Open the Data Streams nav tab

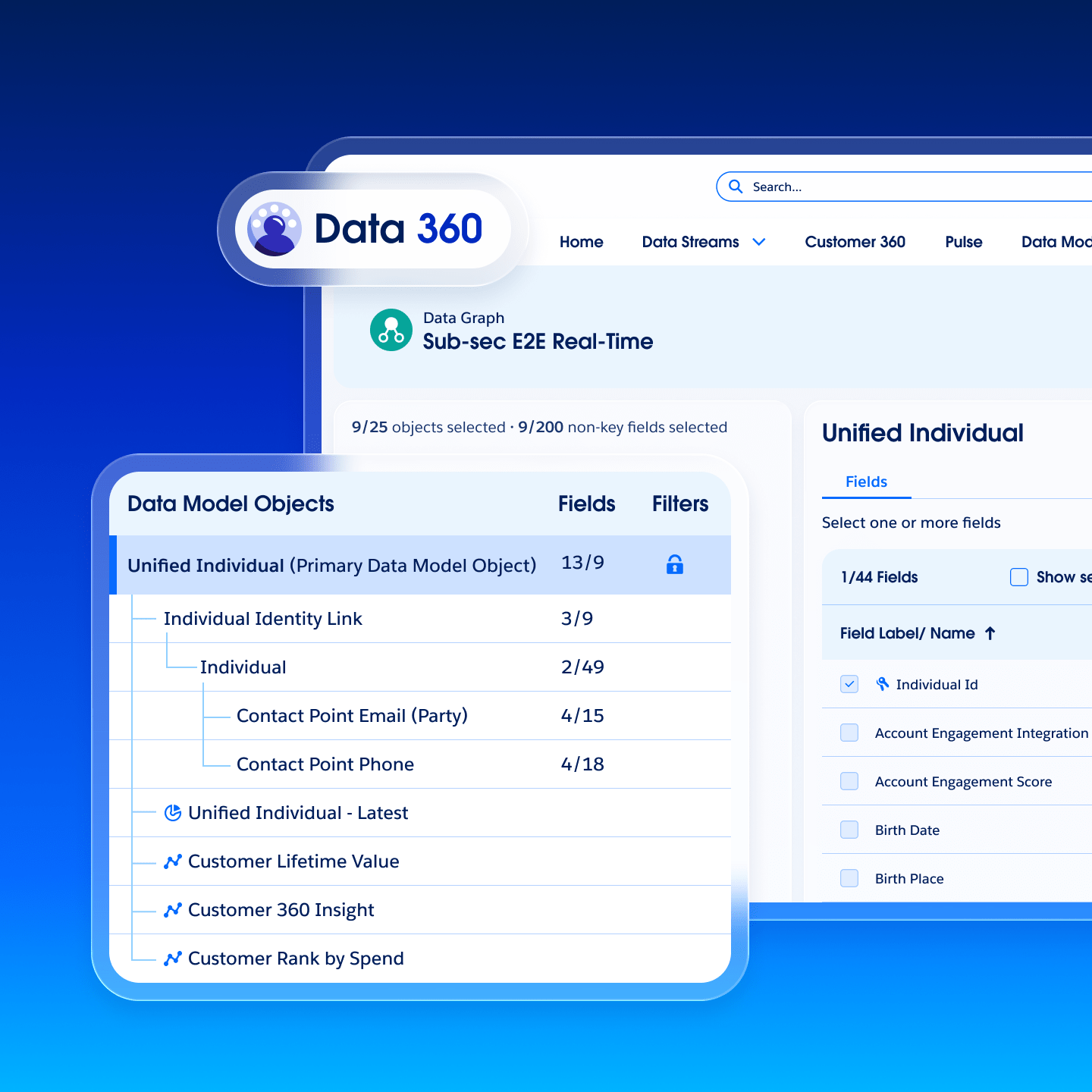click(690, 242)
